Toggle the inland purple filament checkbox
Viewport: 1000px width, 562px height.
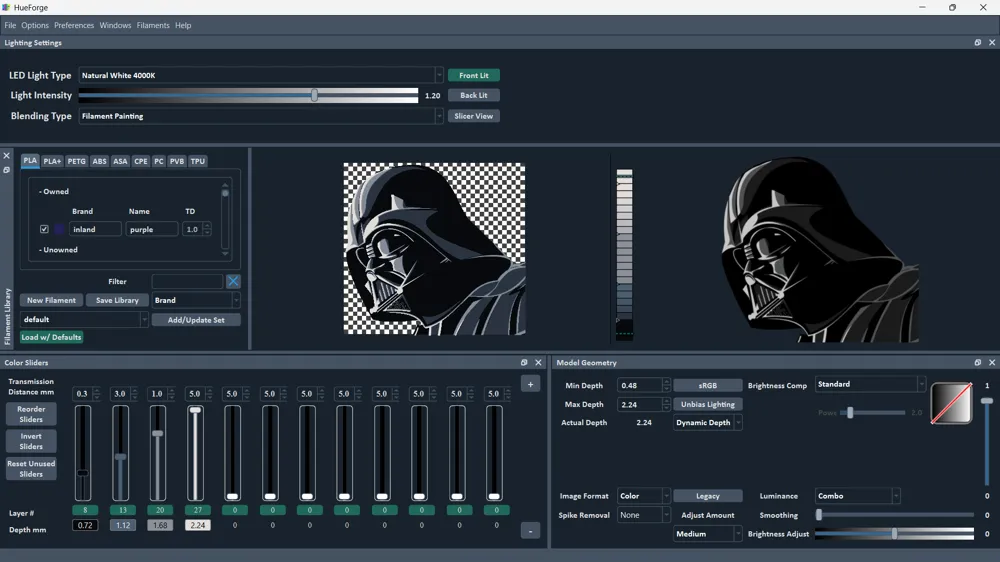pos(44,229)
